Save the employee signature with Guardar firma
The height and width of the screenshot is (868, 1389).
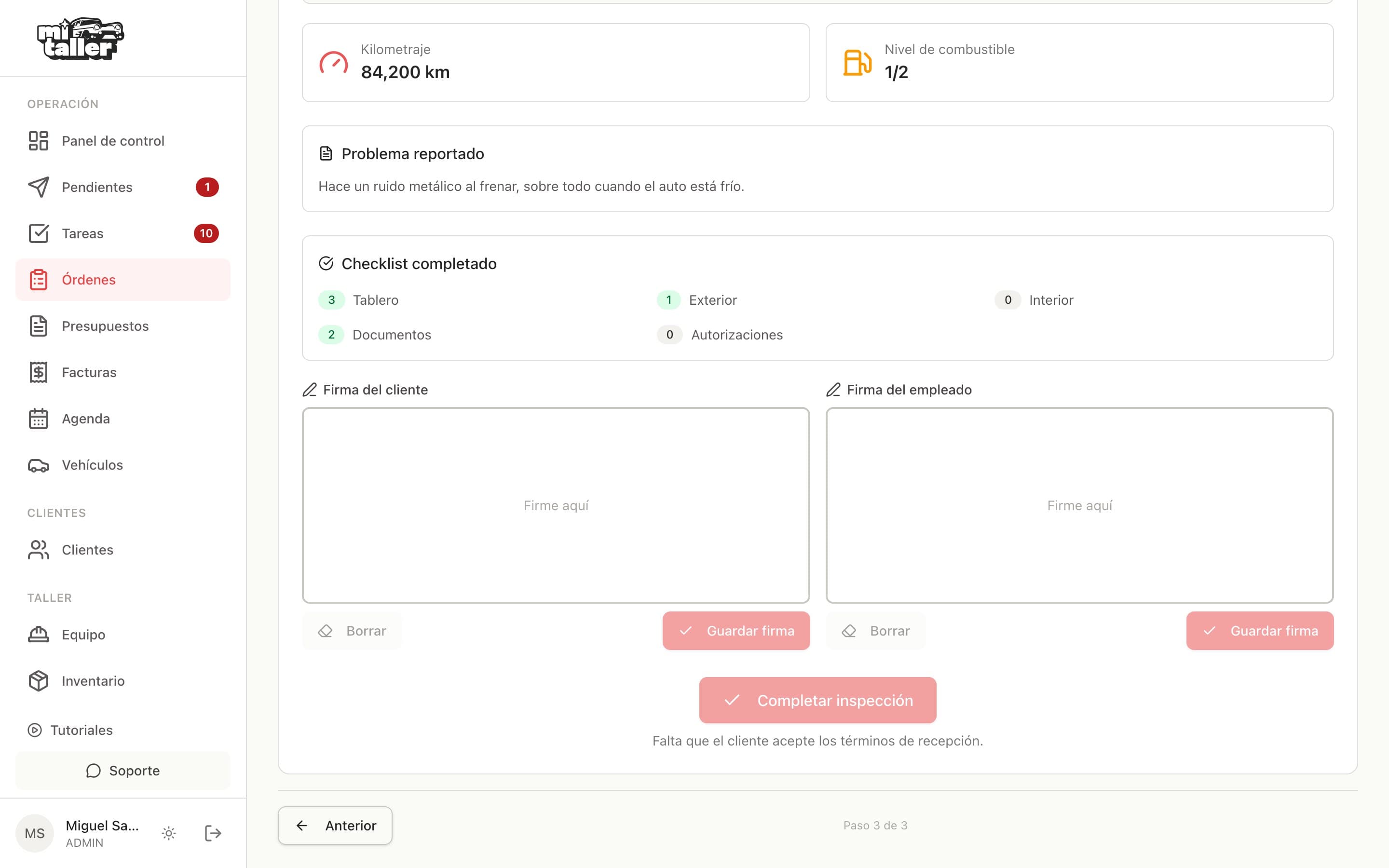(x=1260, y=631)
